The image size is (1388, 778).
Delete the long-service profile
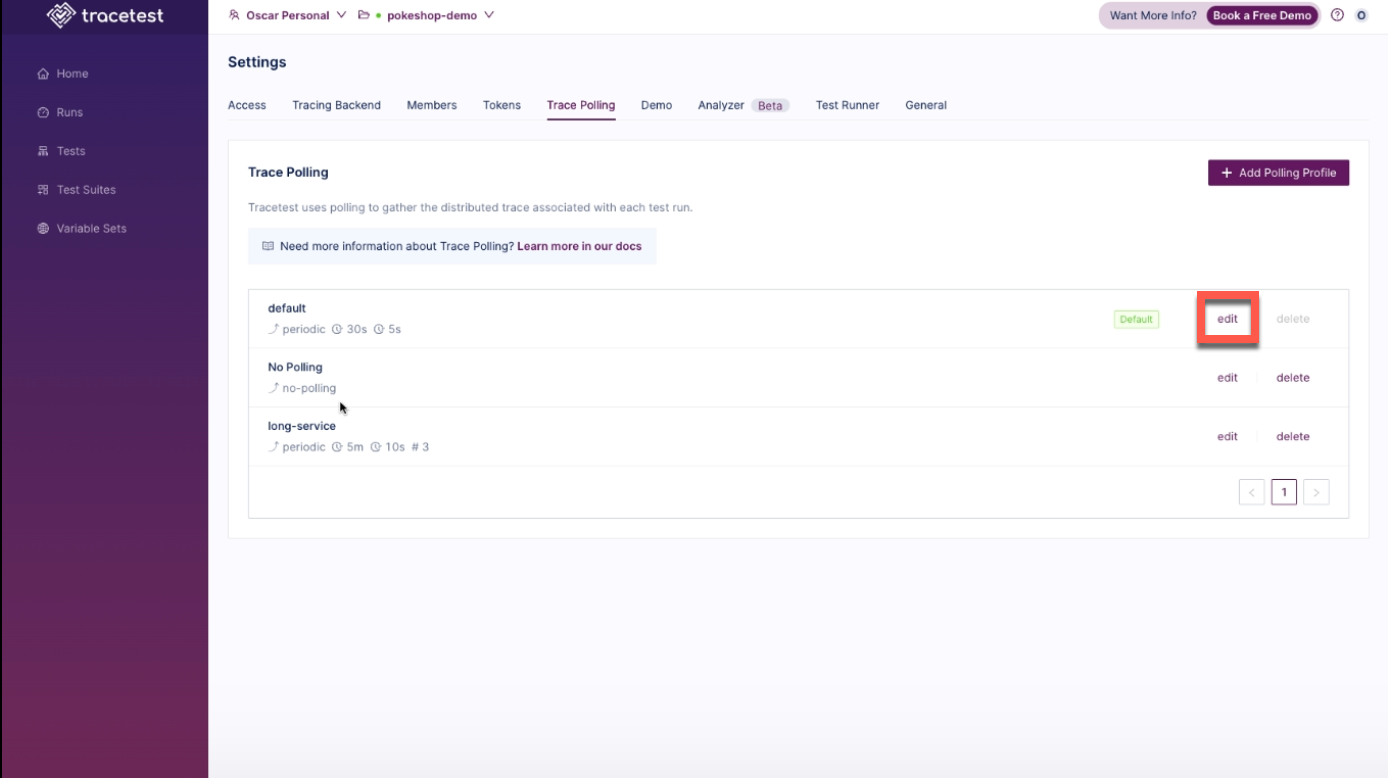coord(1293,437)
